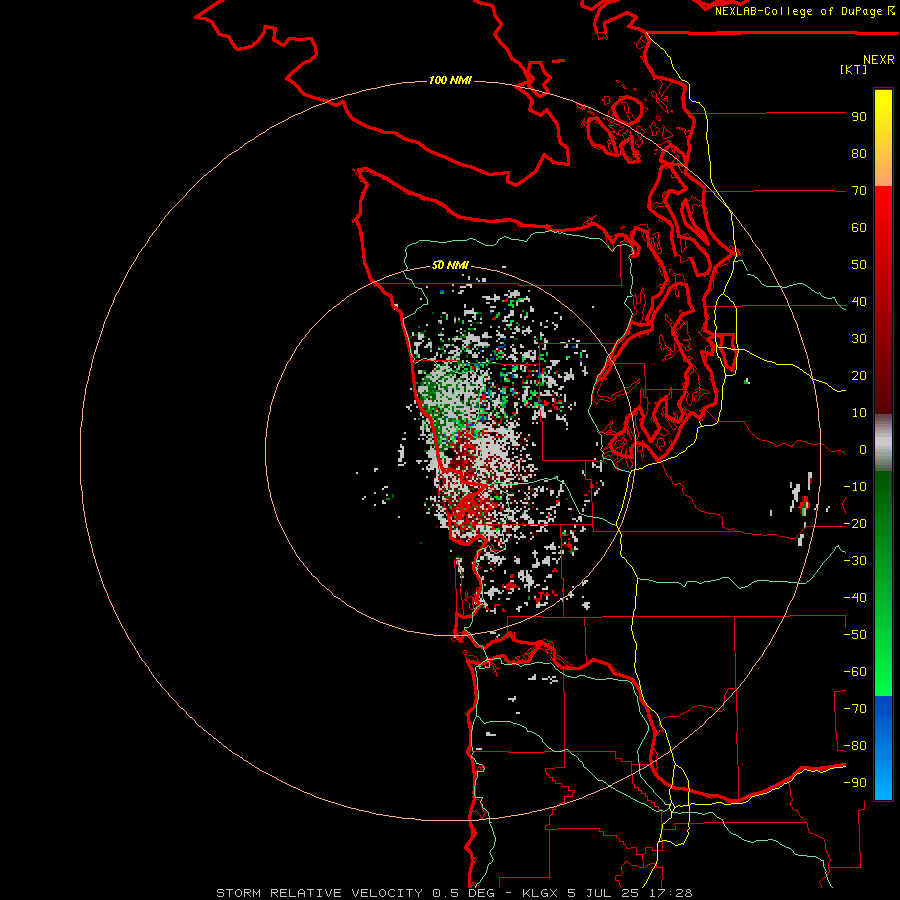
Task: Click the 60 value on velocity scale
Action: [x=859, y=228]
